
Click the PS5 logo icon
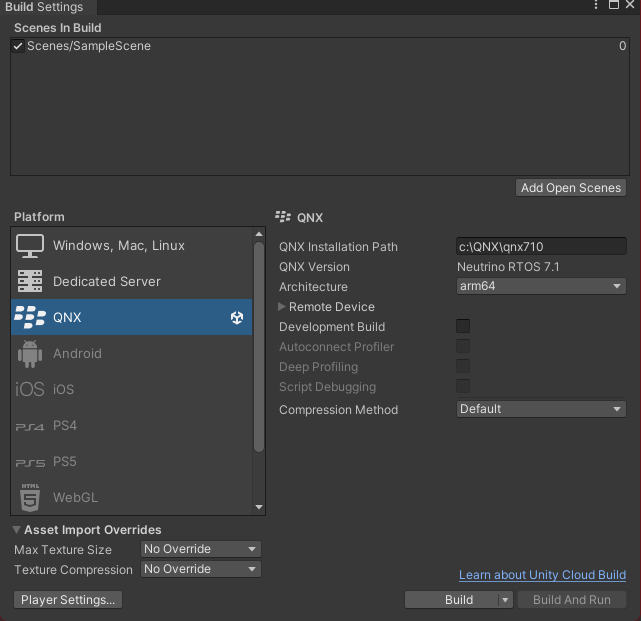click(30, 463)
